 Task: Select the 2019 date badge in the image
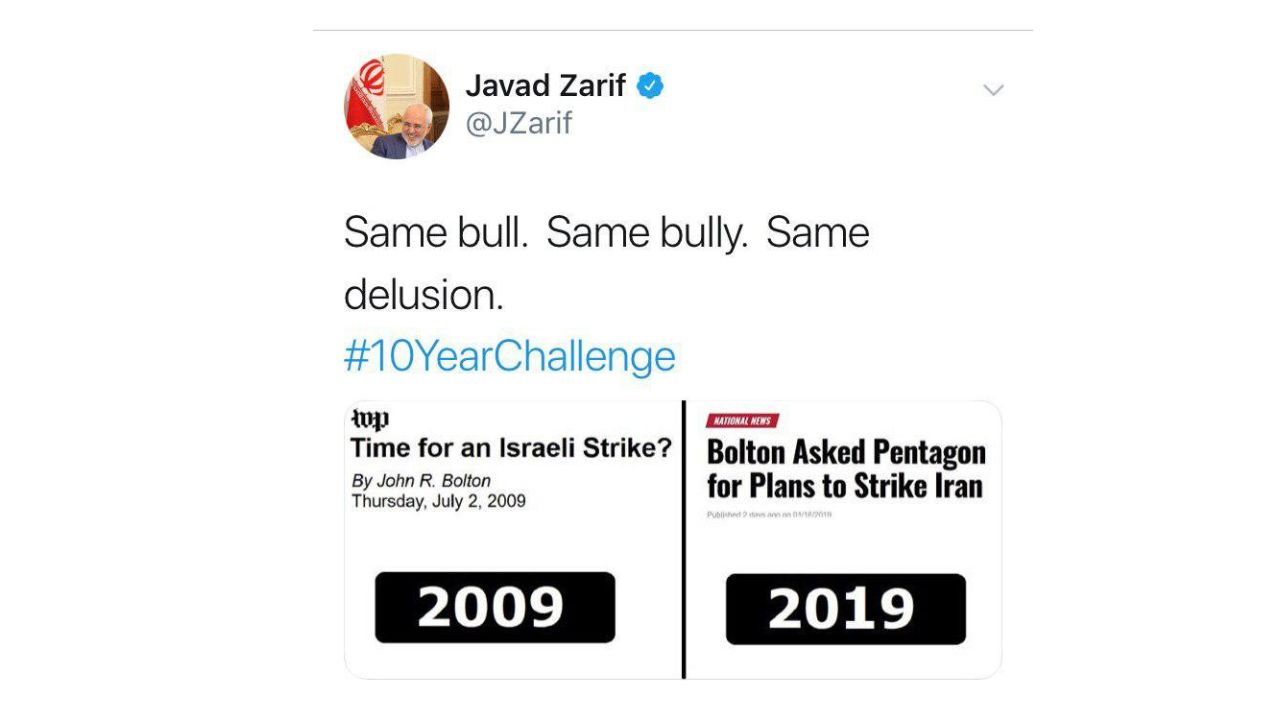coord(845,606)
